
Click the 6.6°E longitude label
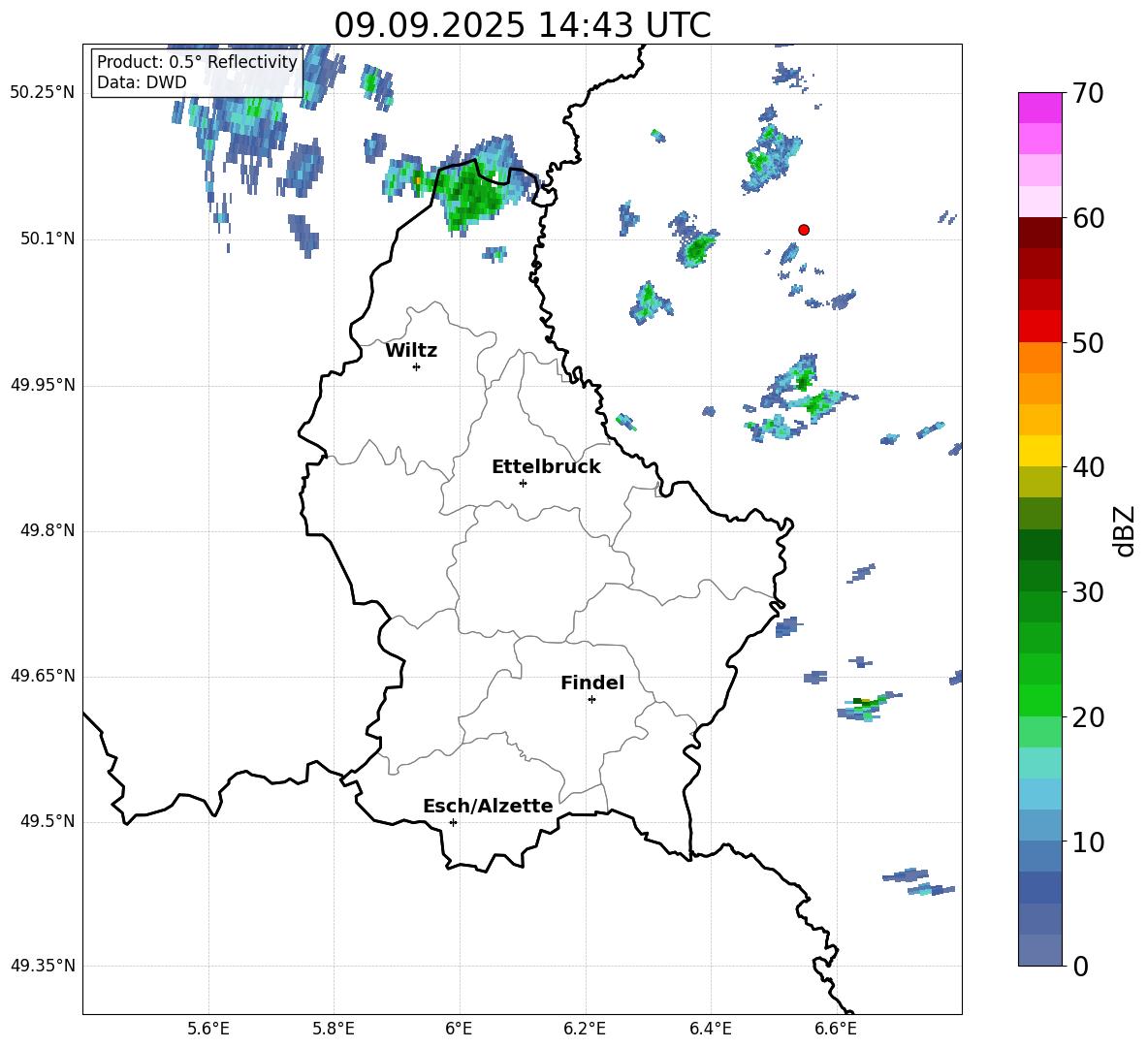836,1029
